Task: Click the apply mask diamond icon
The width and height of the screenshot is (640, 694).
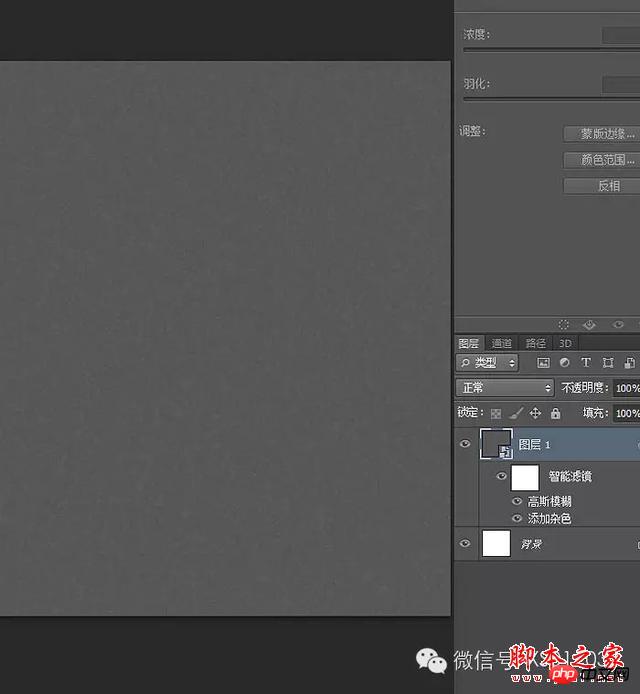Action: click(589, 325)
